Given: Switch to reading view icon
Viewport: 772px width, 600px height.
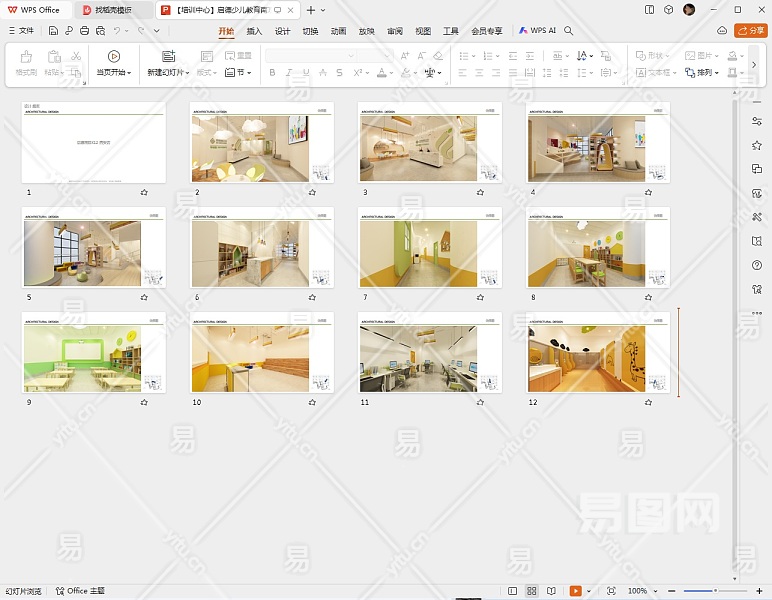Looking at the screenshot, I should [550, 591].
